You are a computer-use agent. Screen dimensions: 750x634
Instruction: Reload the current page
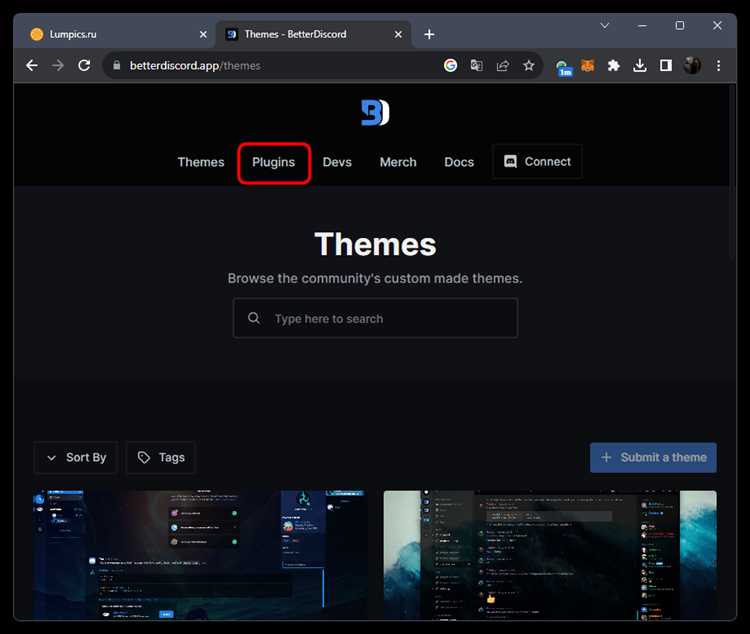84,65
